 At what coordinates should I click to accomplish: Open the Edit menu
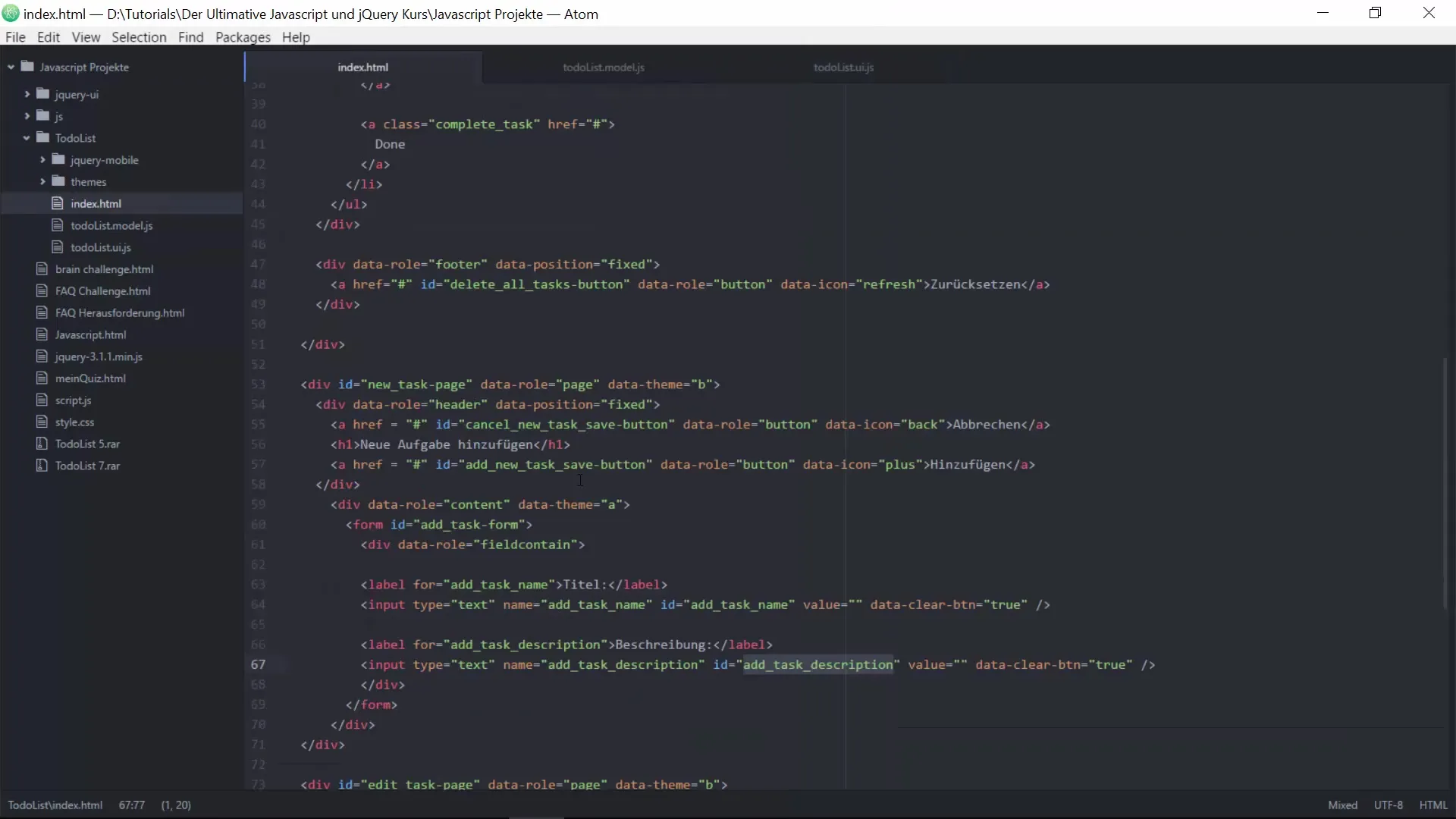(x=49, y=37)
